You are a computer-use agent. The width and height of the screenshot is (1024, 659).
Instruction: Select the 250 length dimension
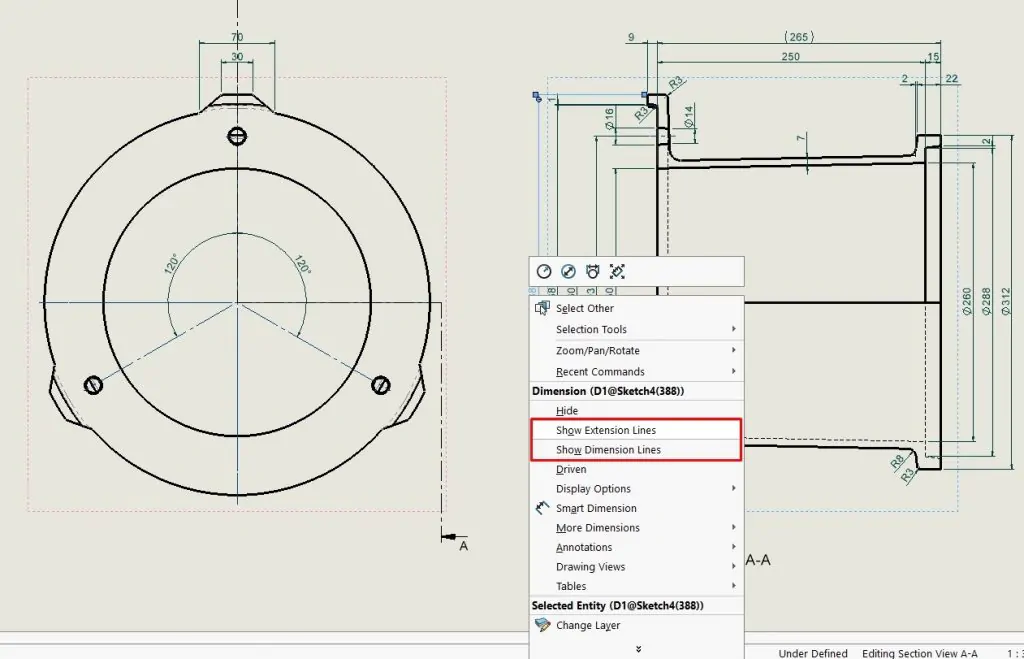click(790, 57)
